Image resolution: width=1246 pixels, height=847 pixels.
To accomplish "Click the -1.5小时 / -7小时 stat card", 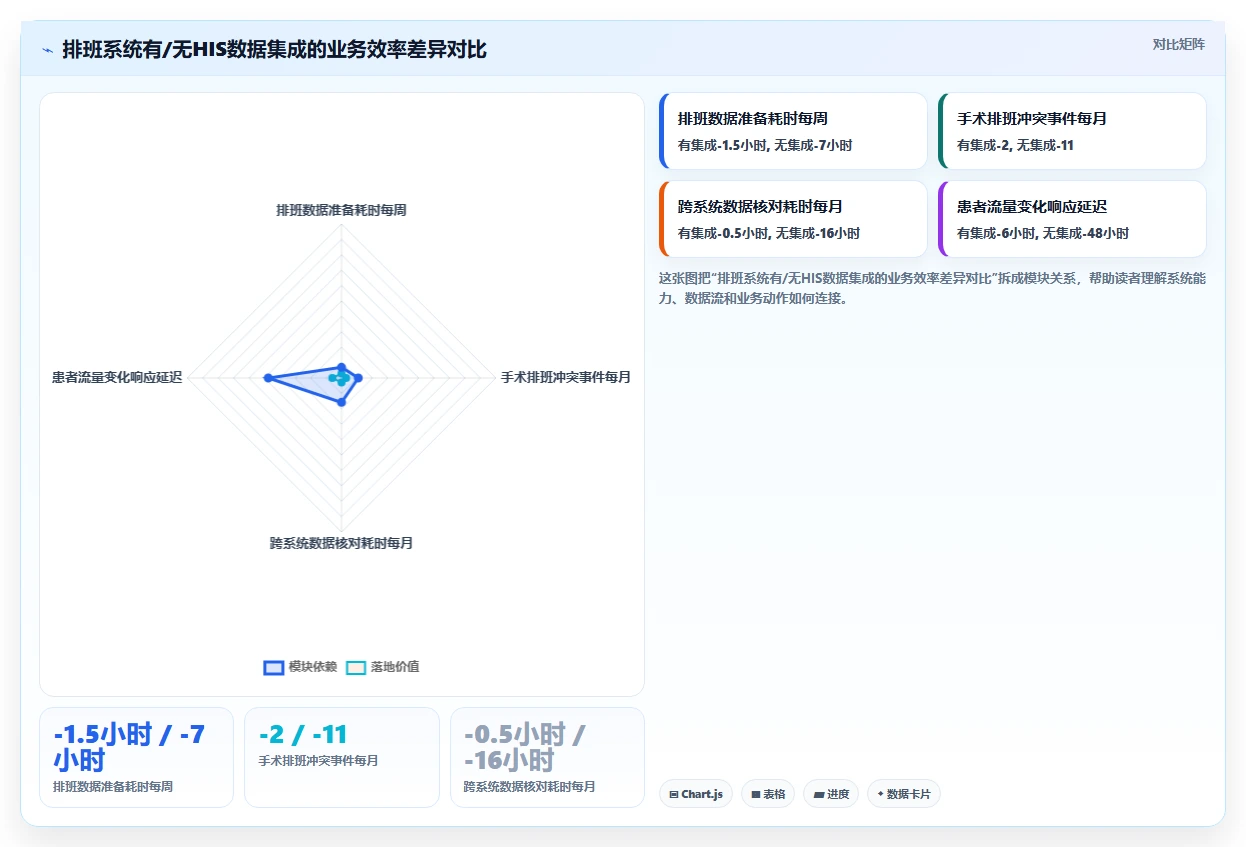I will tap(136, 757).
